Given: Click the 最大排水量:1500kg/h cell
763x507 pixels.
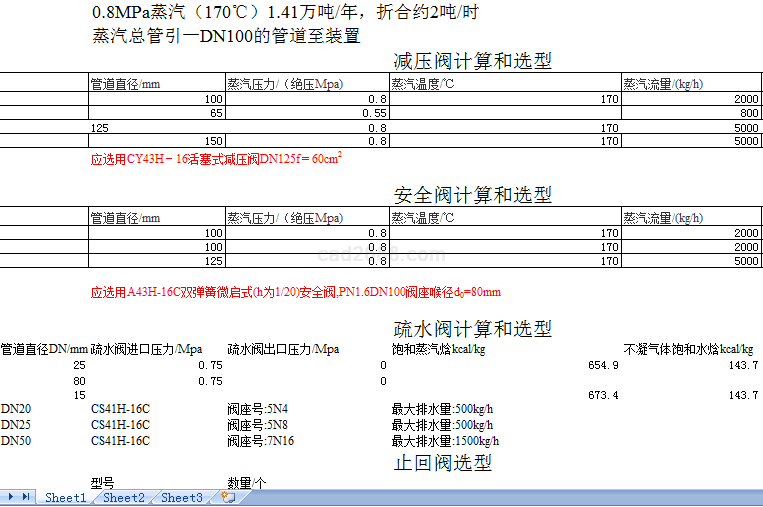Looking at the screenshot, I should [445, 440].
